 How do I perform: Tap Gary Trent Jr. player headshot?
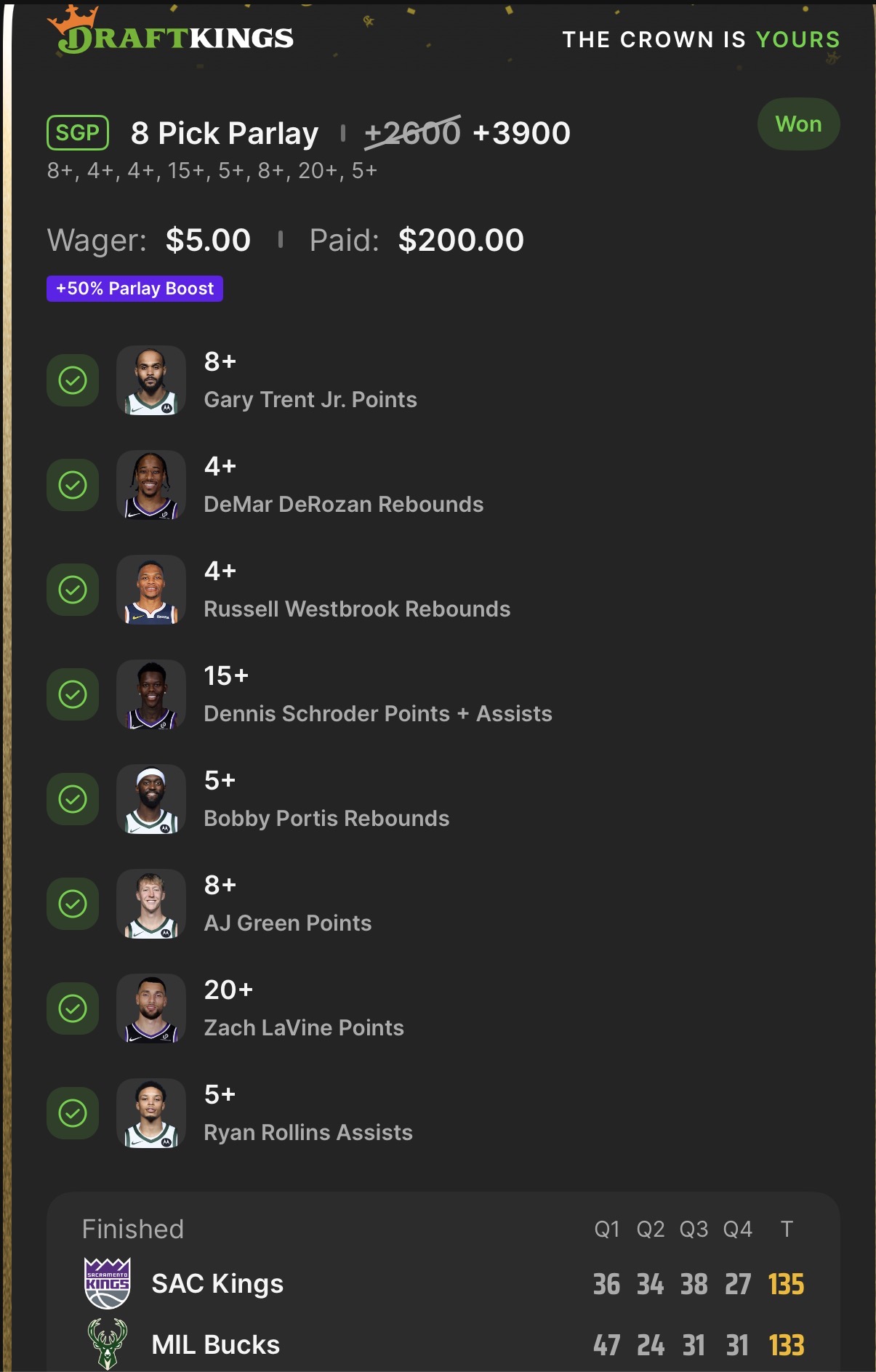(x=151, y=380)
